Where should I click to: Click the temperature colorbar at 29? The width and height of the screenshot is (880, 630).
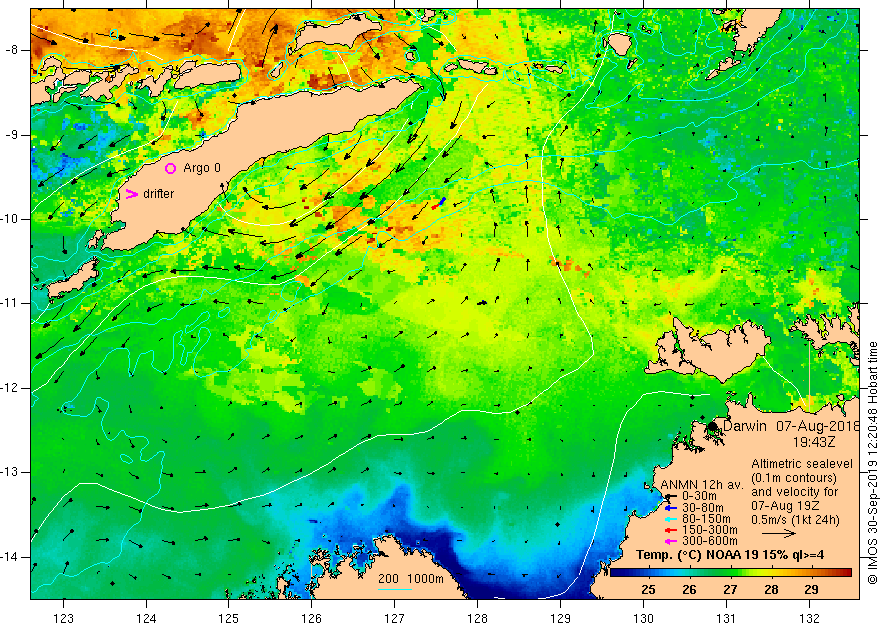[811, 572]
